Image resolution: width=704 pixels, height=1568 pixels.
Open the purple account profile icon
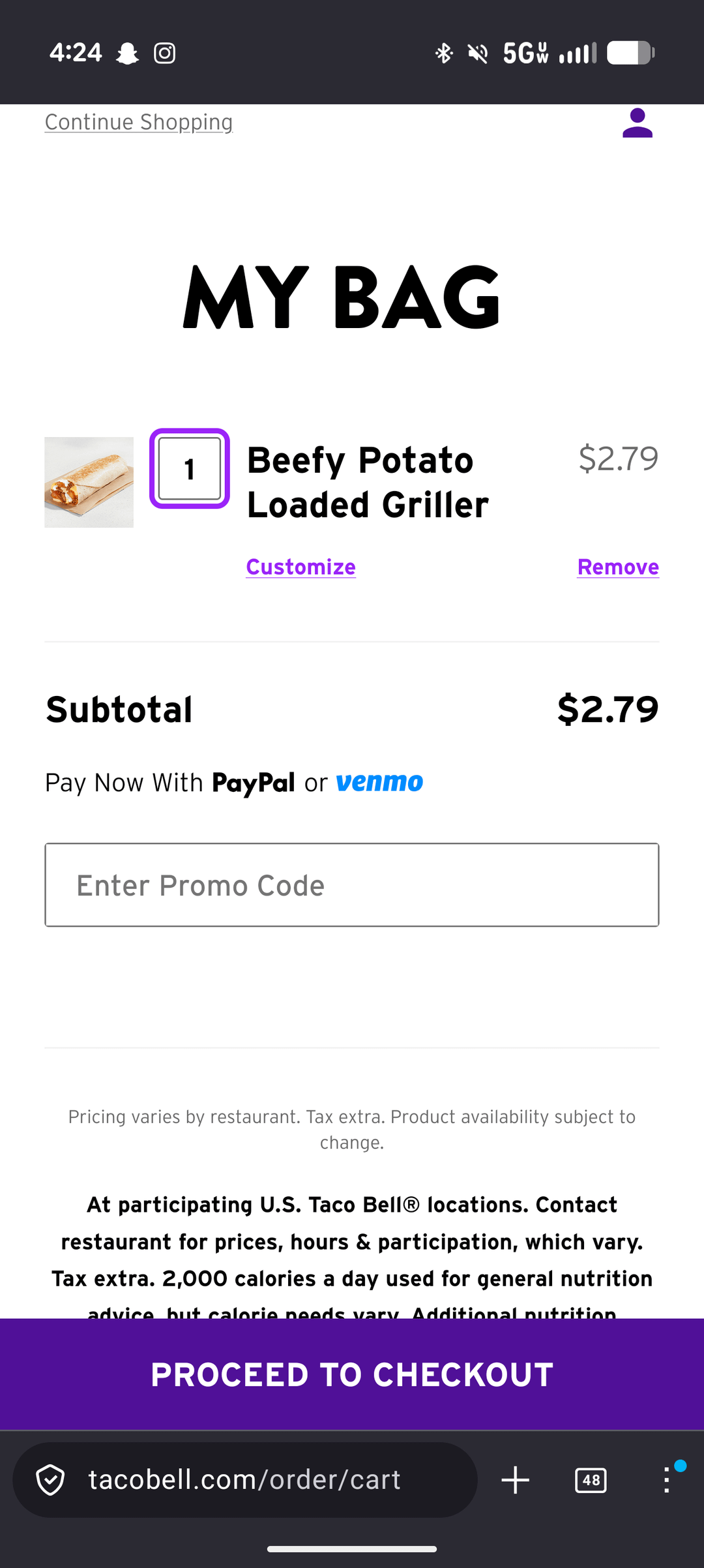pyautogui.click(x=637, y=123)
